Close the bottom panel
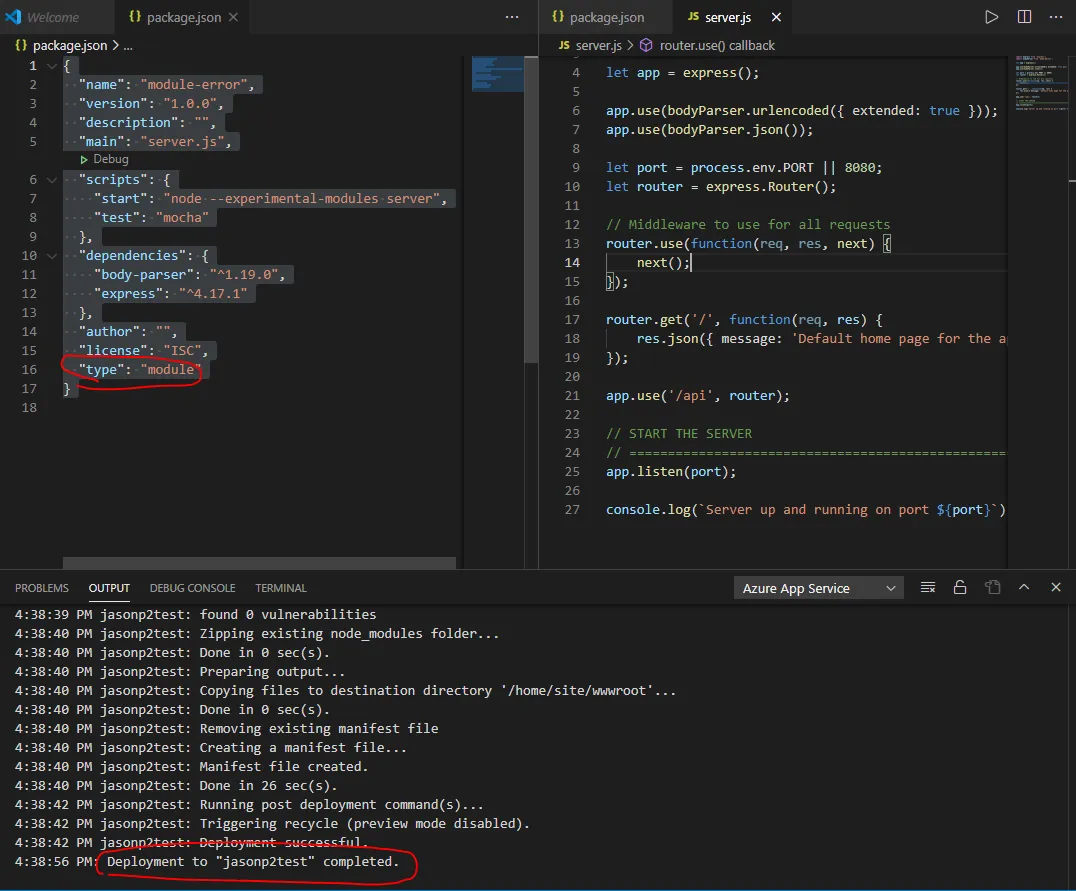 point(1056,587)
